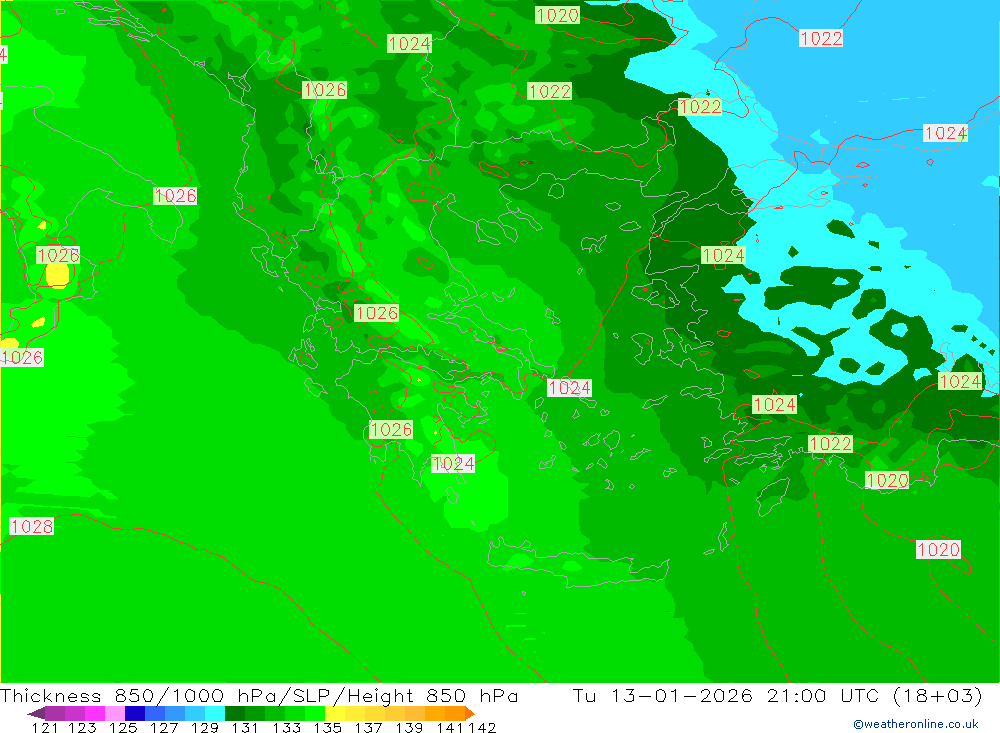
Task: Click the '21:00 UTC' time text
Action: (823, 695)
